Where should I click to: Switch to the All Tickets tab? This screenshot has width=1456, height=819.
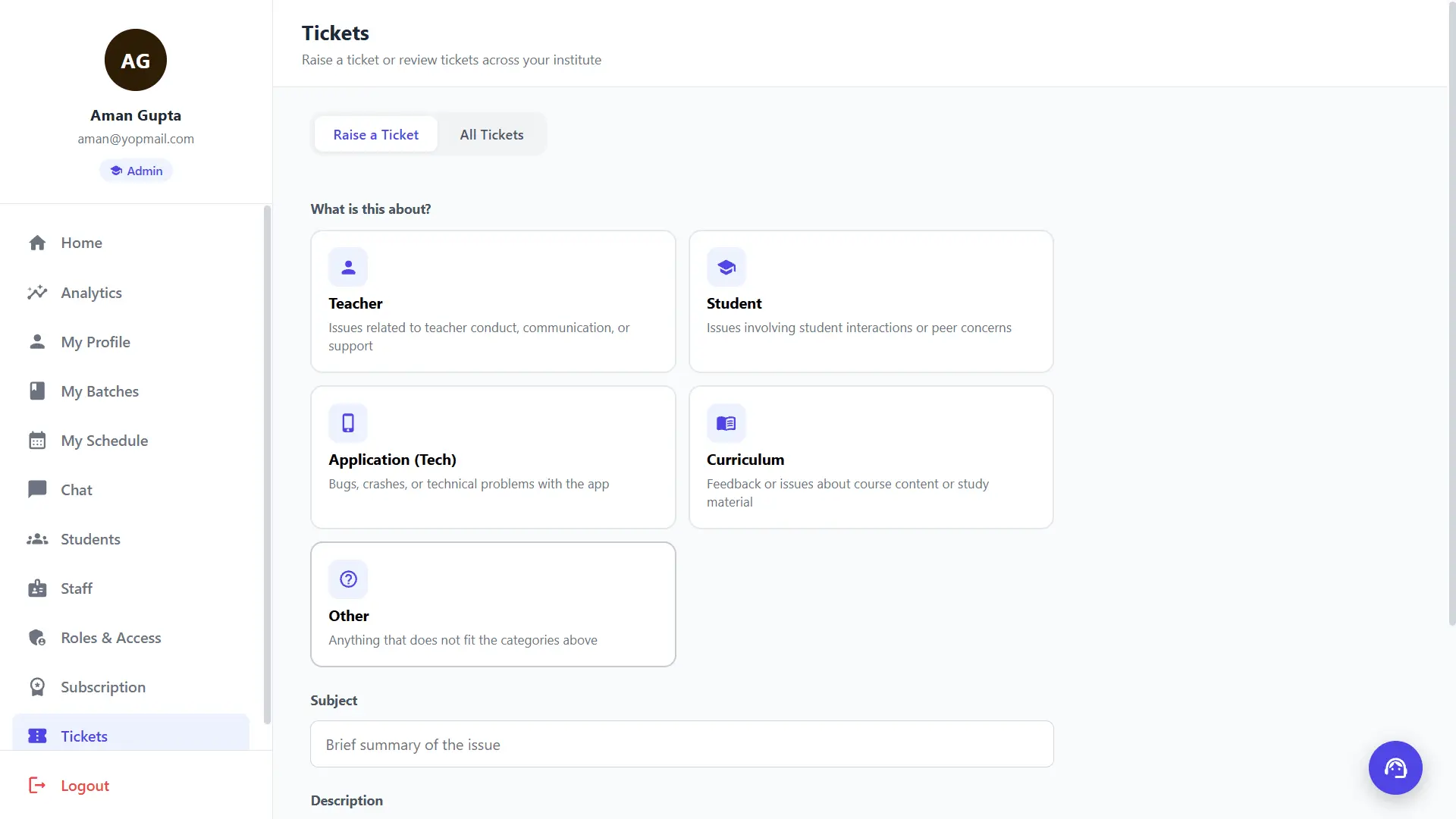(x=491, y=134)
